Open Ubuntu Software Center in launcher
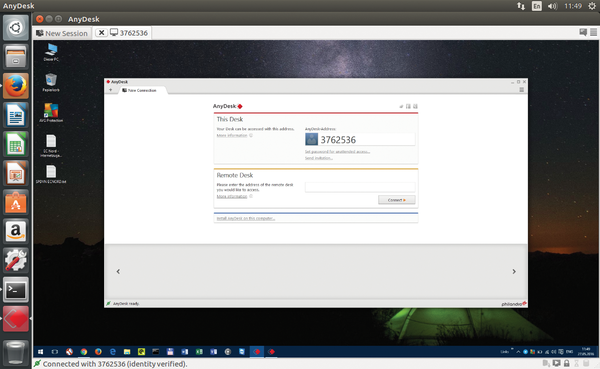Viewport: 600px width, 369px height. pos(16,202)
